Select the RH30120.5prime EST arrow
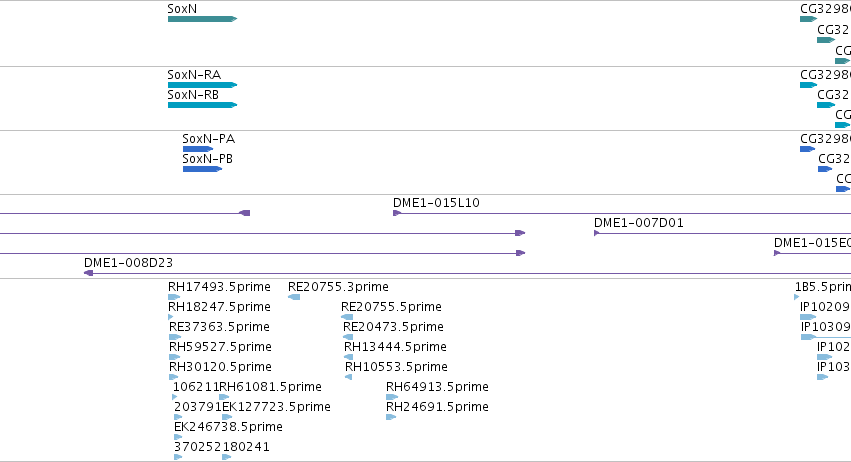Viewport: 851px width, 462px height. [174, 377]
